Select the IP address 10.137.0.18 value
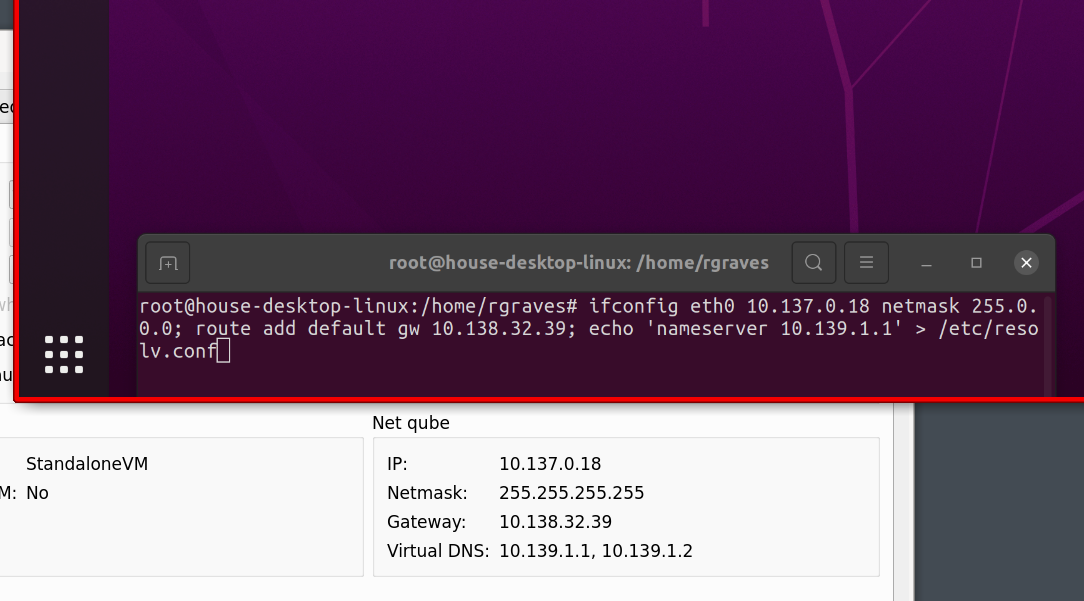This screenshot has height=601, width=1084. pyautogui.click(x=549, y=464)
